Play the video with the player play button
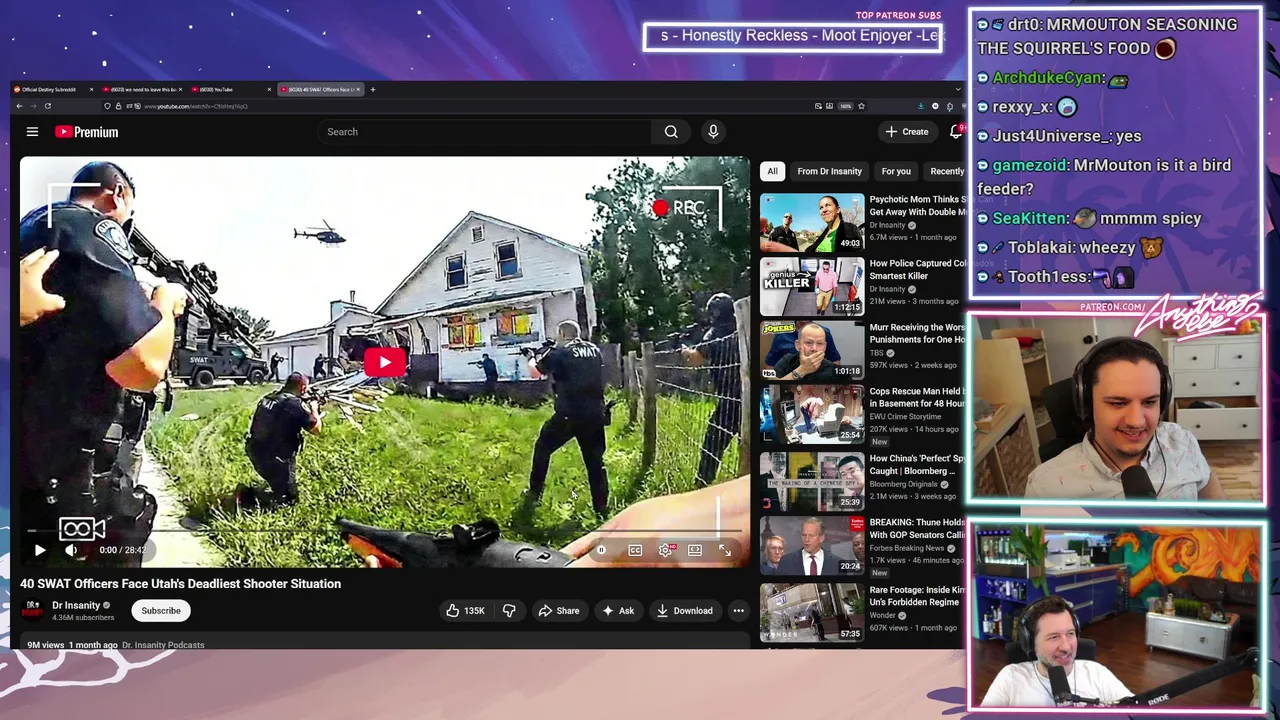1280x720 pixels. coord(40,550)
